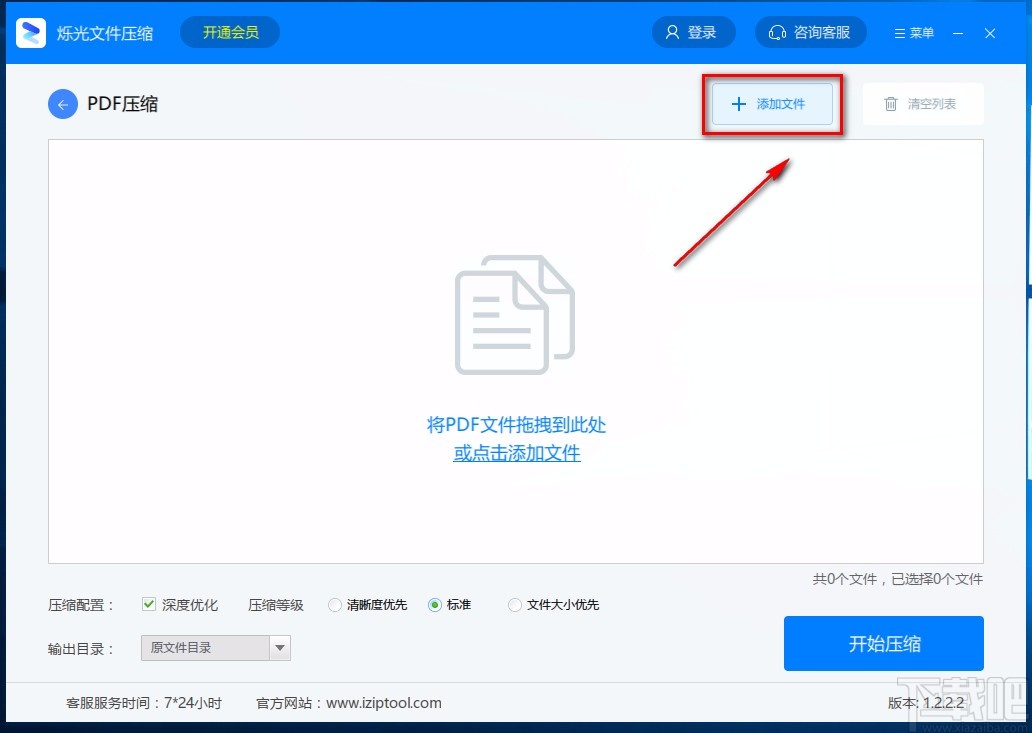The width and height of the screenshot is (1032, 733).
Task: Click the 压缩等级 label
Action: coord(276,605)
